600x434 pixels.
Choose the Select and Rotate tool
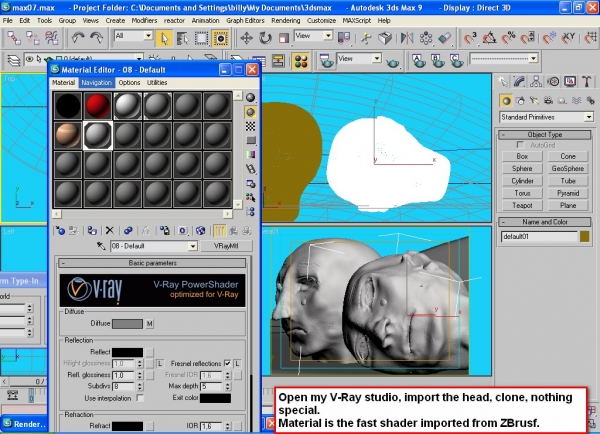[265, 38]
